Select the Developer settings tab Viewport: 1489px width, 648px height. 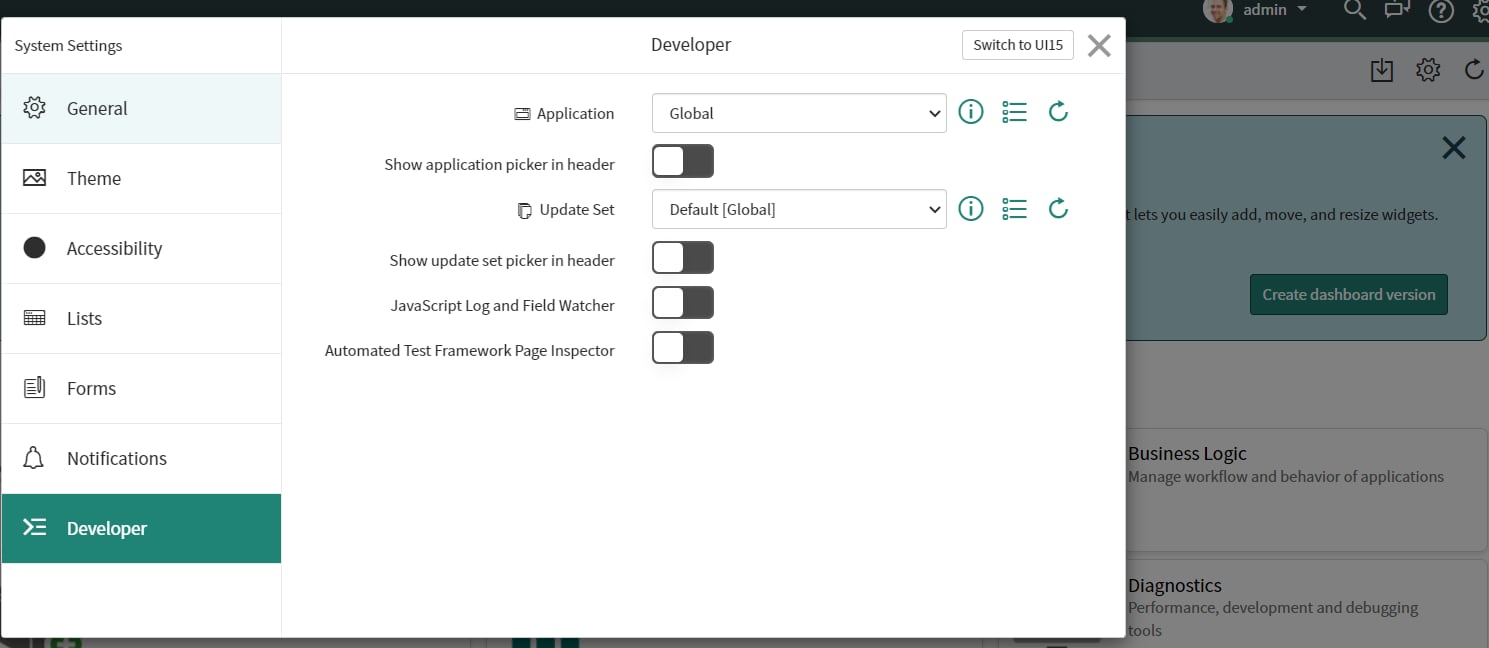(x=141, y=528)
